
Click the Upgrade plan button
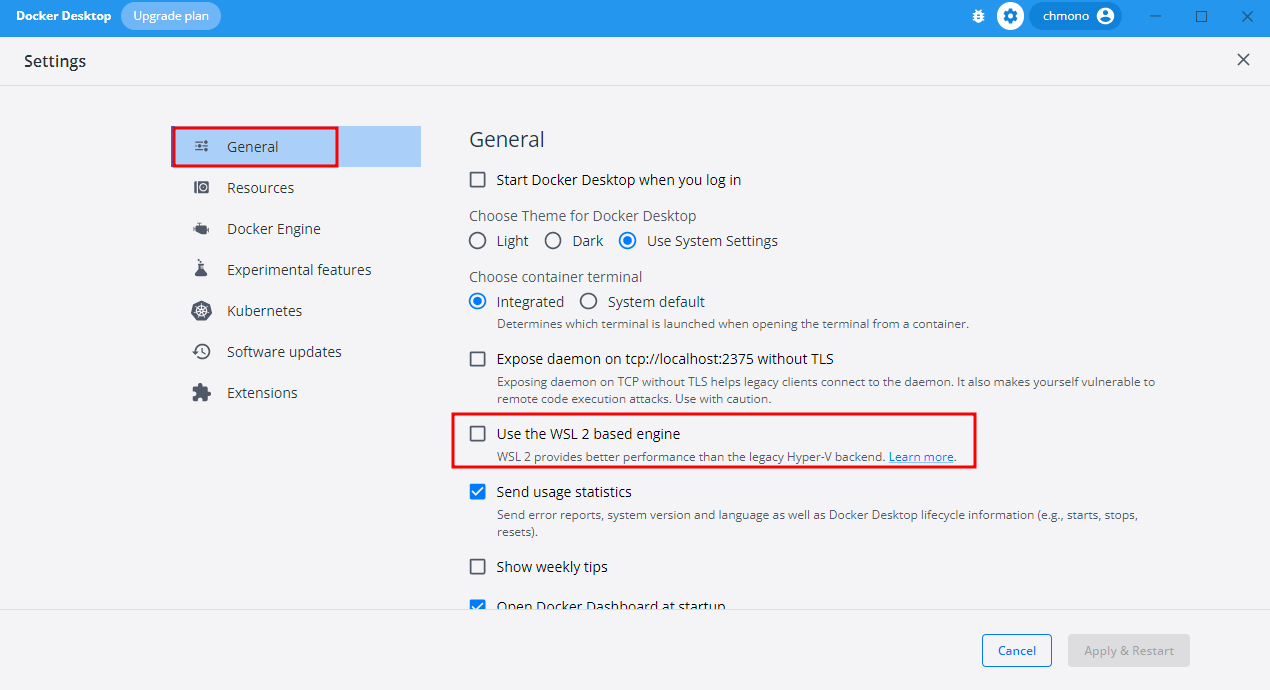(171, 16)
